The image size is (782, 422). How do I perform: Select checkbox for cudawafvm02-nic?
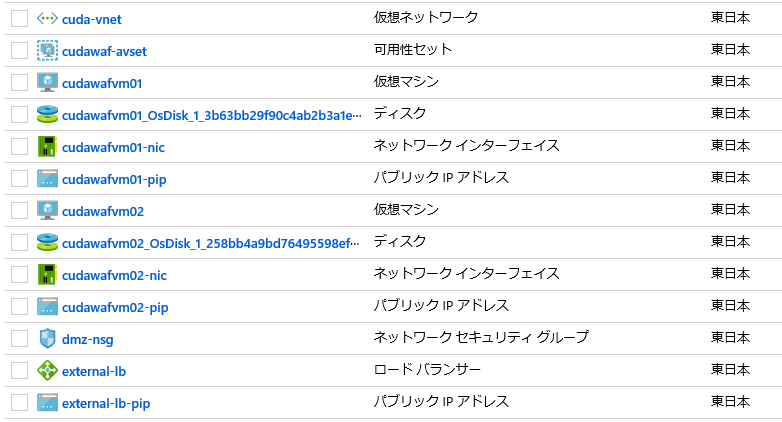click(19, 274)
